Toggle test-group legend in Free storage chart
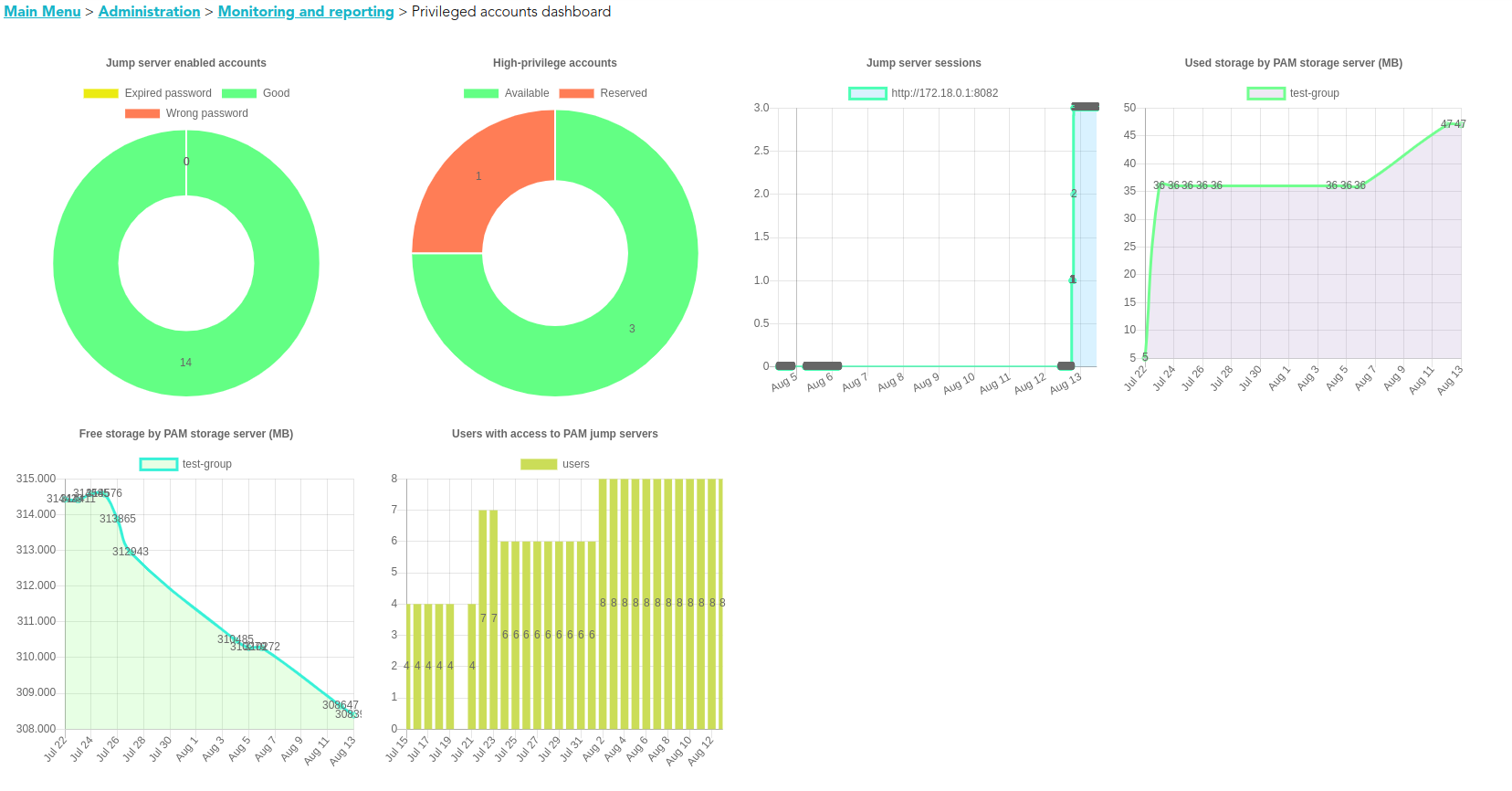This screenshot has height=791, width=1512. (159, 464)
